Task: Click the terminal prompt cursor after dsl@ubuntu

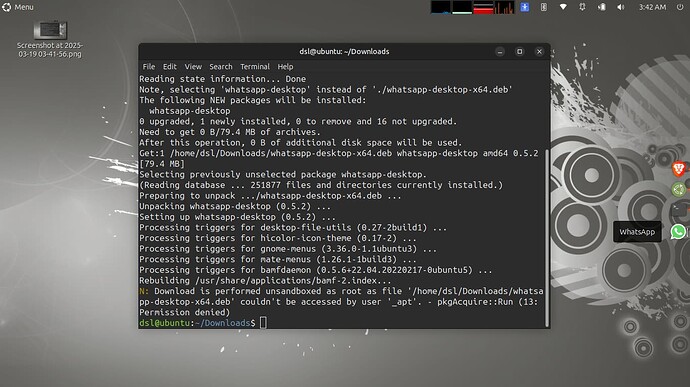Action: click(263, 323)
